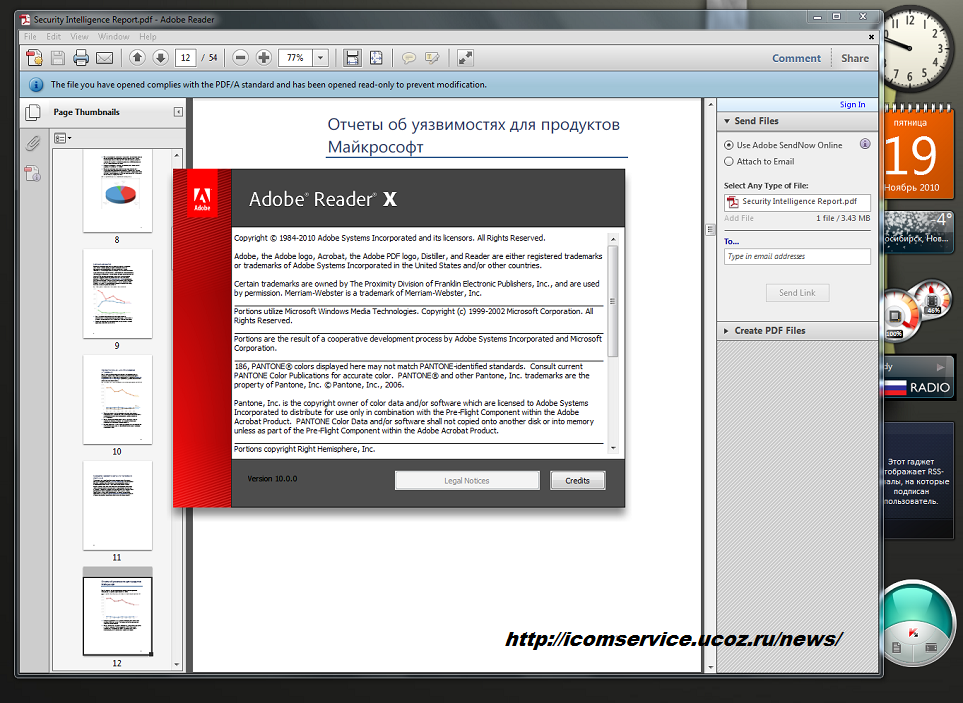Click the fit one full page icon
The image size is (963, 703).
click(376, 58)
